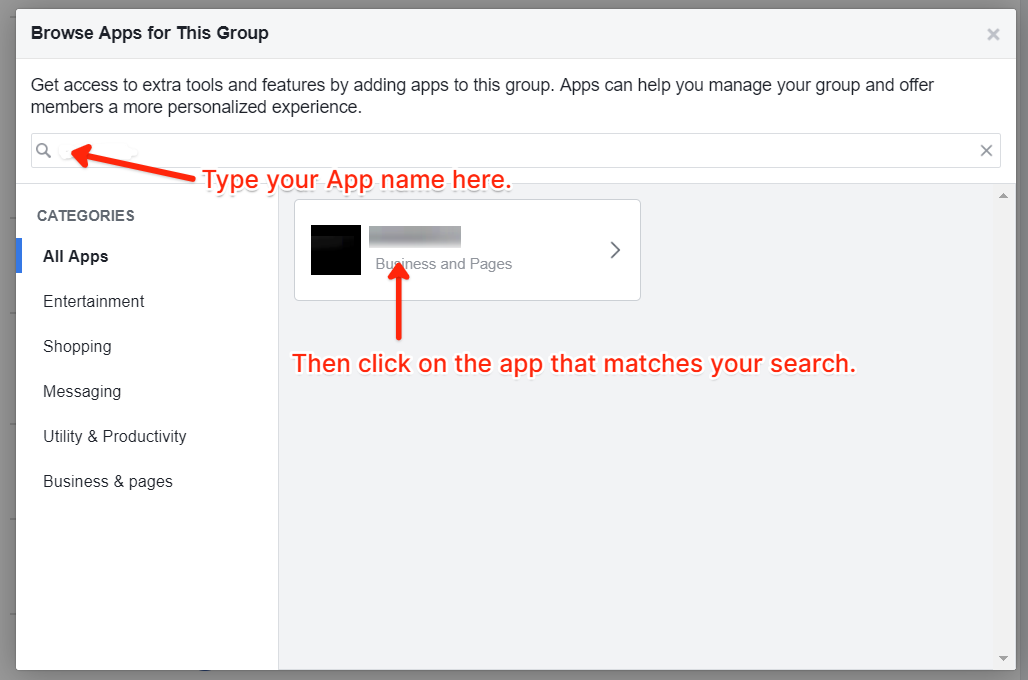Open Business & pages category
Image resolution: width=1028 pixels, height=680 pixels.
click(108, 481)
